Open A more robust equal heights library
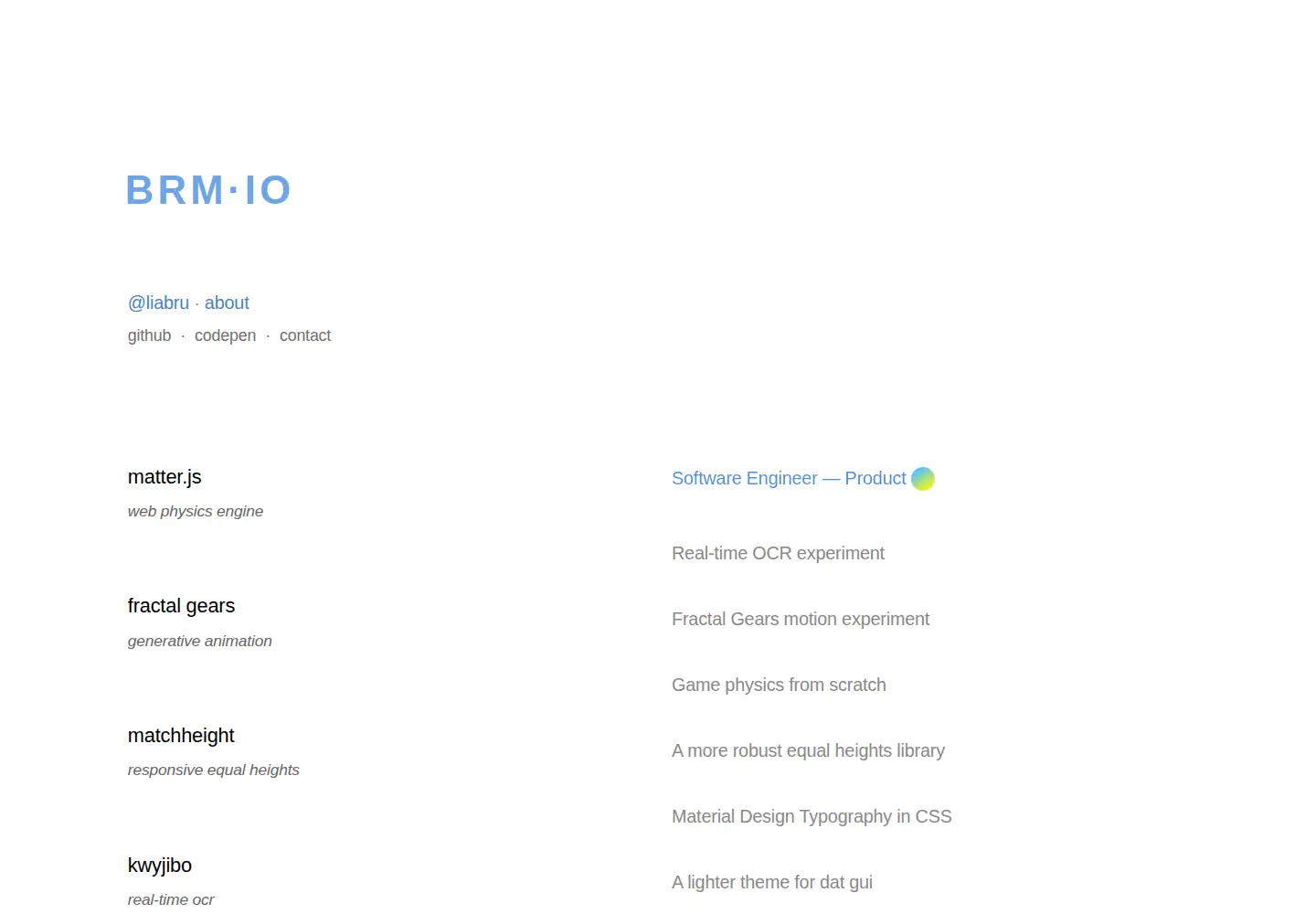Viewport: 1316px width, 914px height. coord(808,750)
